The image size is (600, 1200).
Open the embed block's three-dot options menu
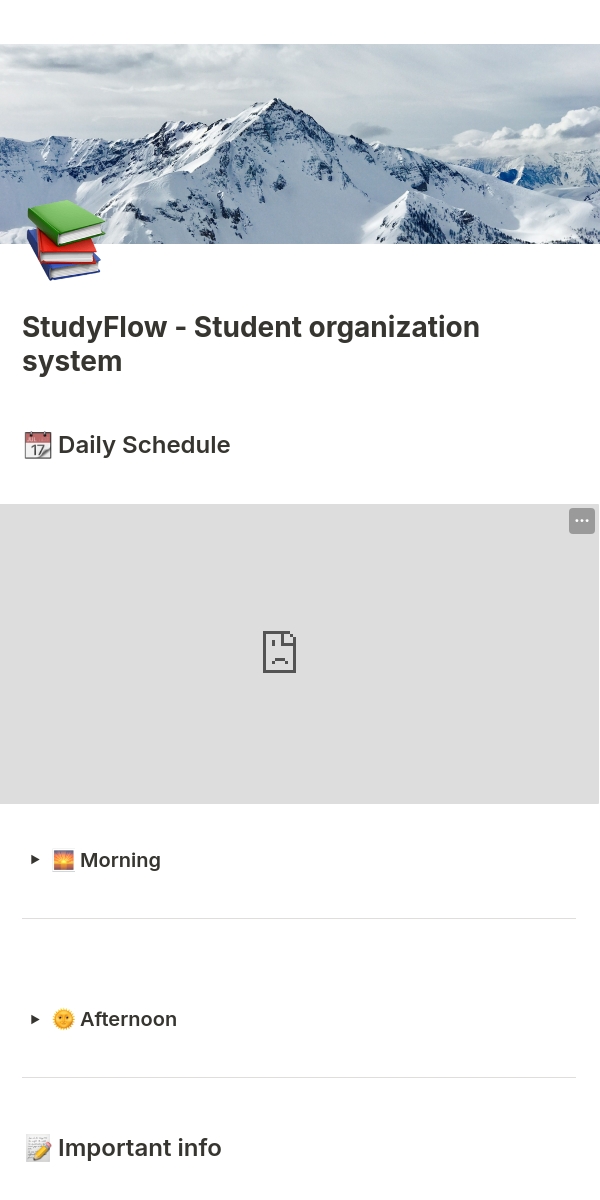[582, 521]
